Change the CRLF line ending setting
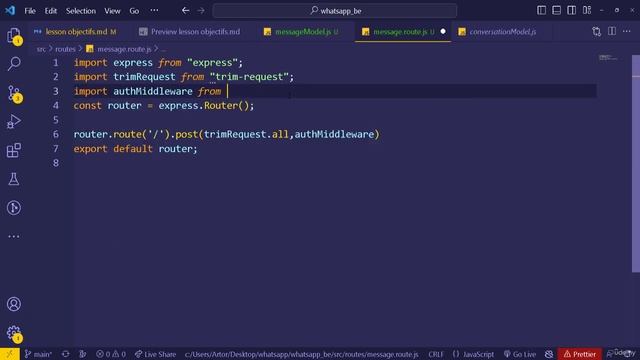The height and width of the screenshot is (360, 640). pyautogui.click(x=436, y=354)
